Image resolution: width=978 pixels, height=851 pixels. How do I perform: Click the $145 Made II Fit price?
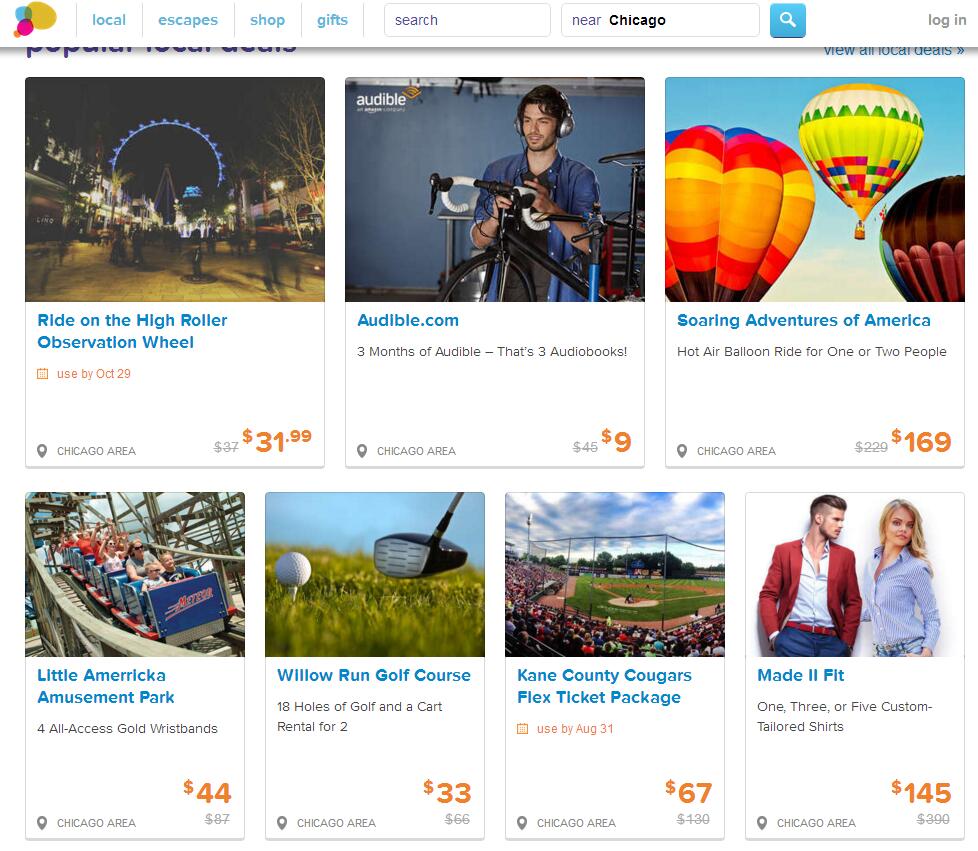[x=921, y=792]
